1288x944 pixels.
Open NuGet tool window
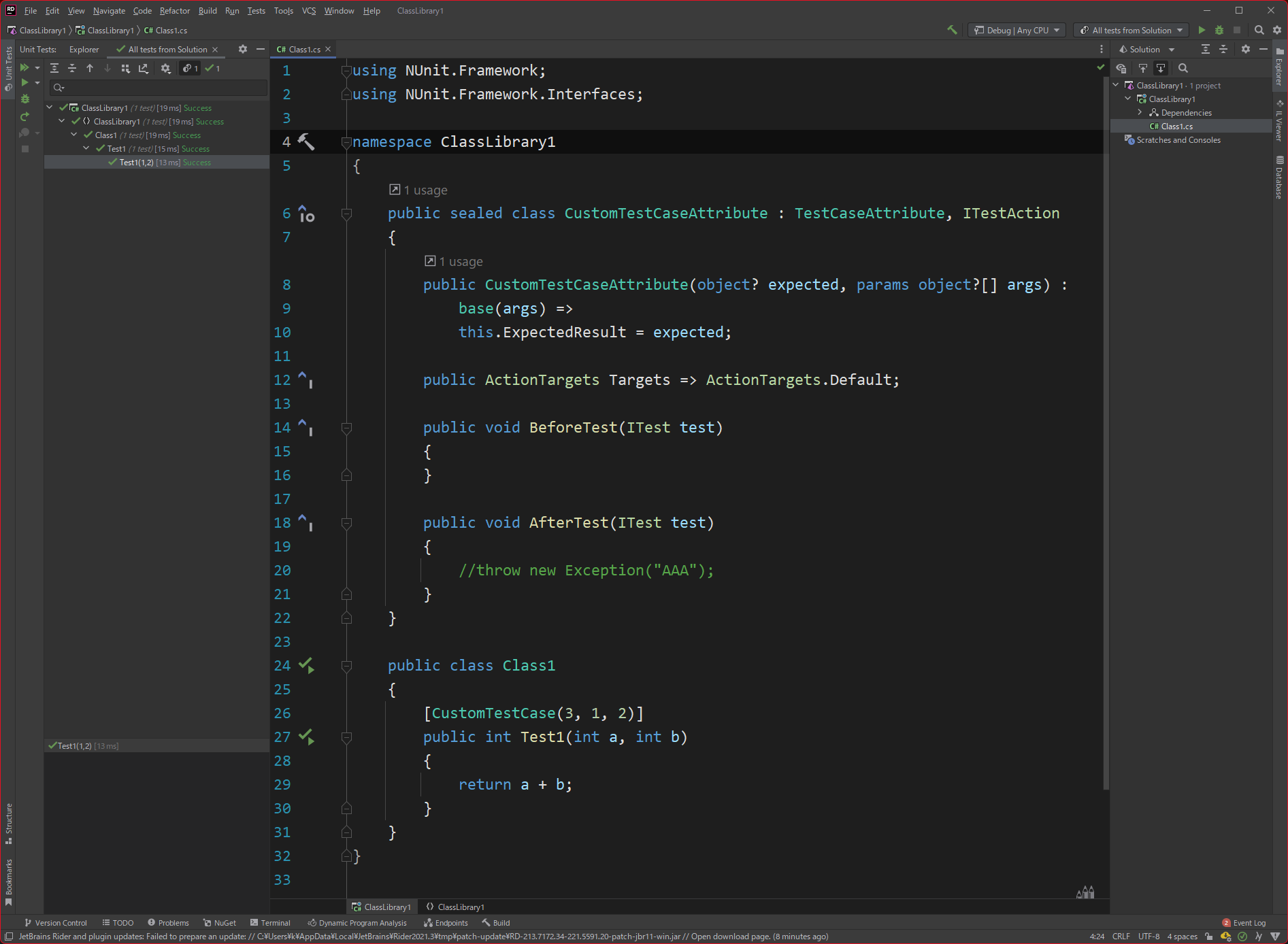click(219, 923)
